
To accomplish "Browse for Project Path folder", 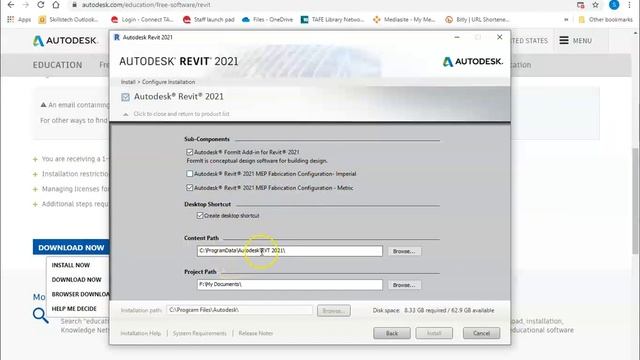I will pyautogui.click(x=404, y=285).
